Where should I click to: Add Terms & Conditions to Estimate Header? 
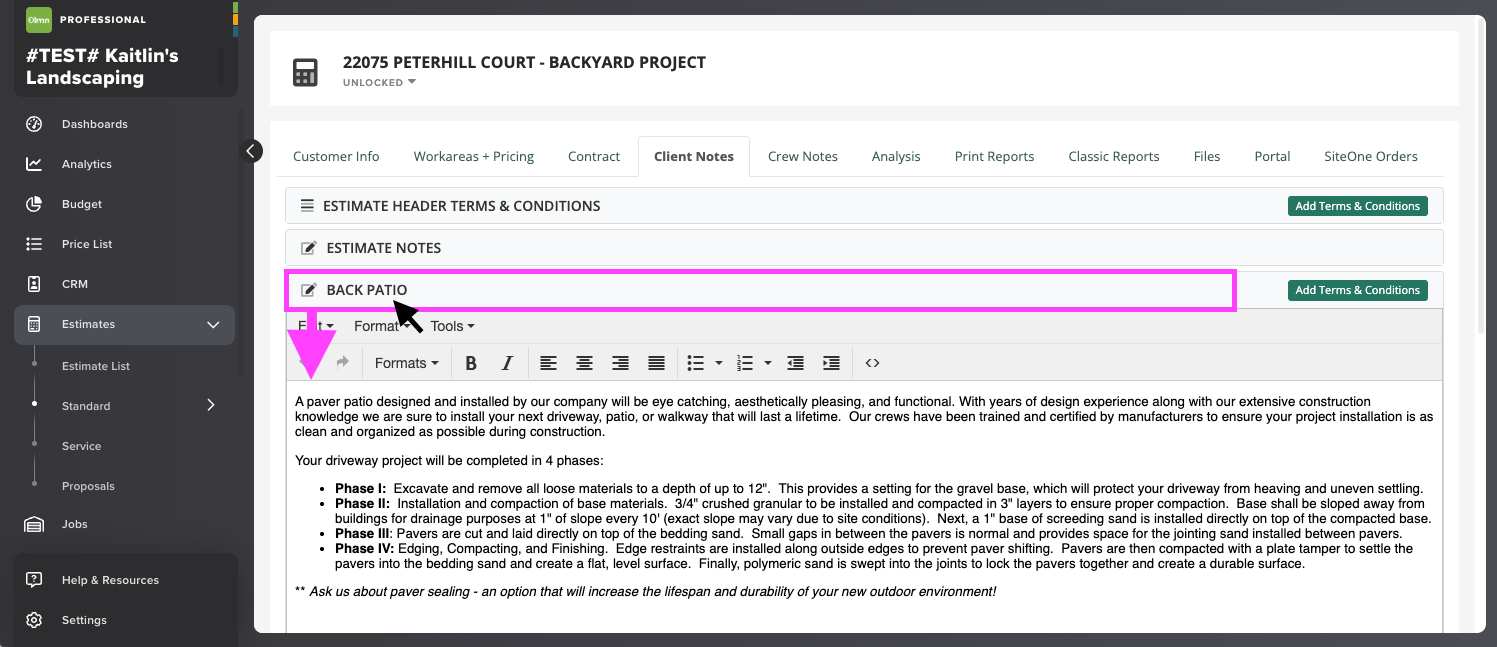(x=1358, y=206)
